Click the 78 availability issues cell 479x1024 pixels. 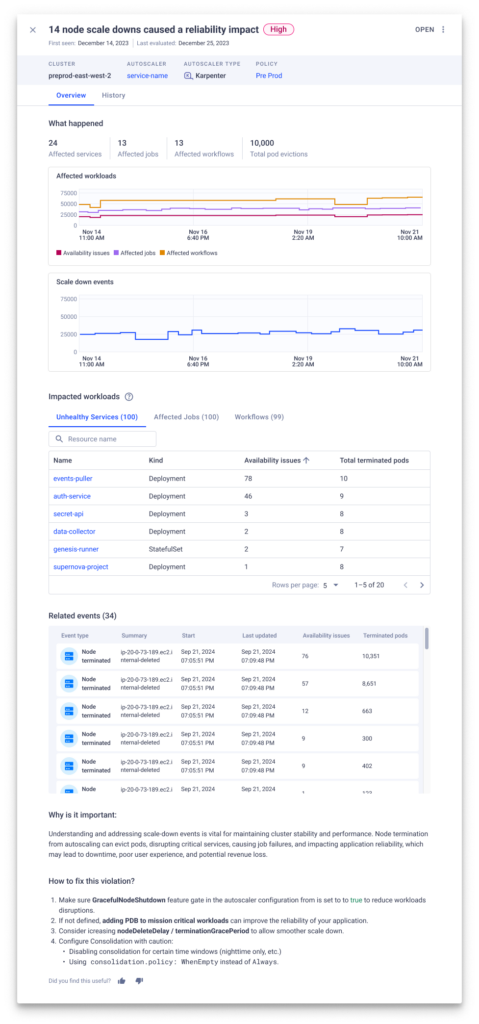coord(248,478)
